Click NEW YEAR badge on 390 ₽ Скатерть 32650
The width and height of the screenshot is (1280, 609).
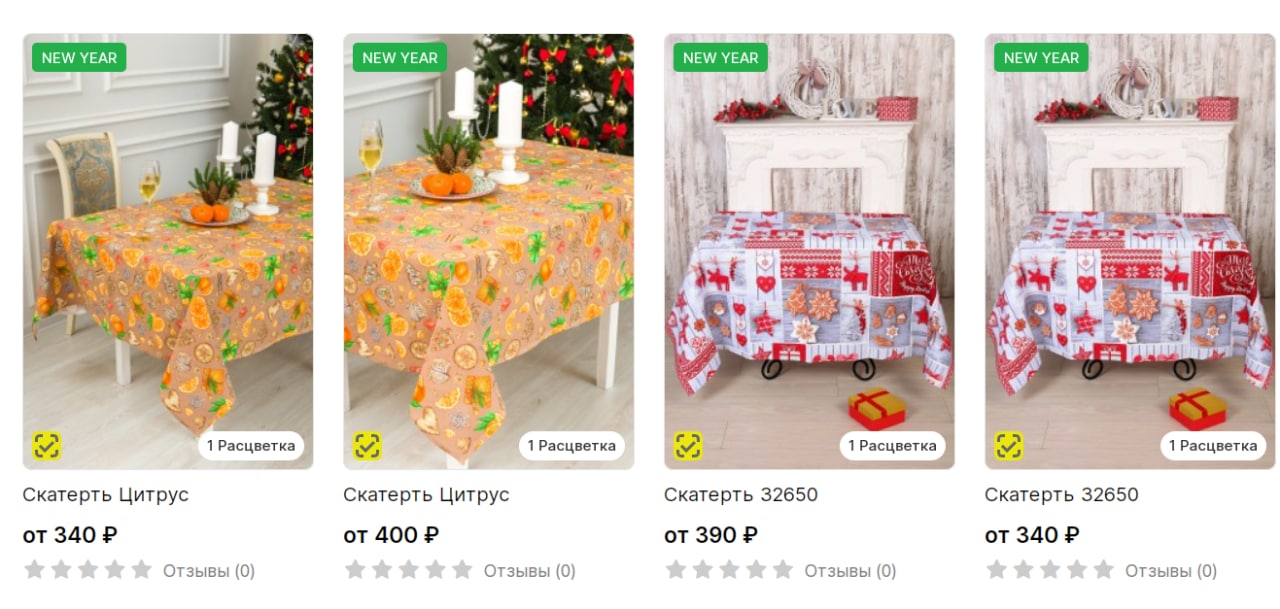[x=720, y=58]
